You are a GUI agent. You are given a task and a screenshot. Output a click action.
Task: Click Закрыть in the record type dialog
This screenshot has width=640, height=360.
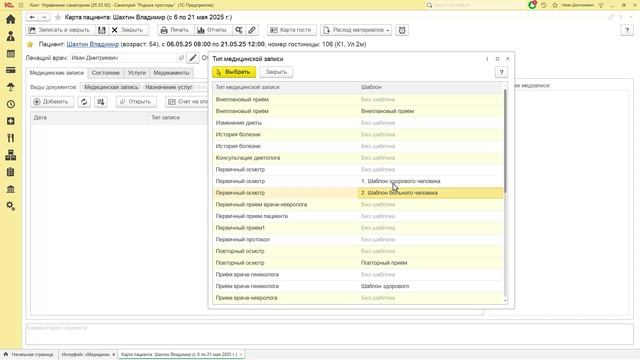tap(276, 72)
